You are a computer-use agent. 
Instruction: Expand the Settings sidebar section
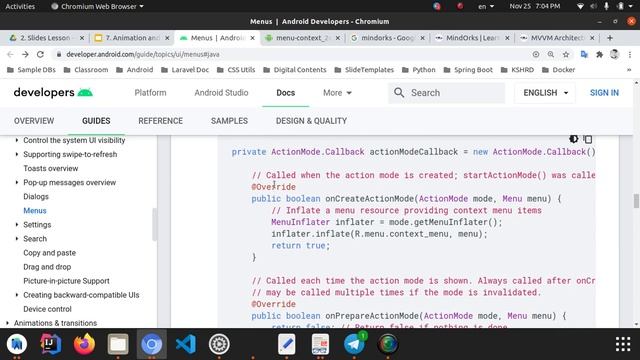coord(17,224)
